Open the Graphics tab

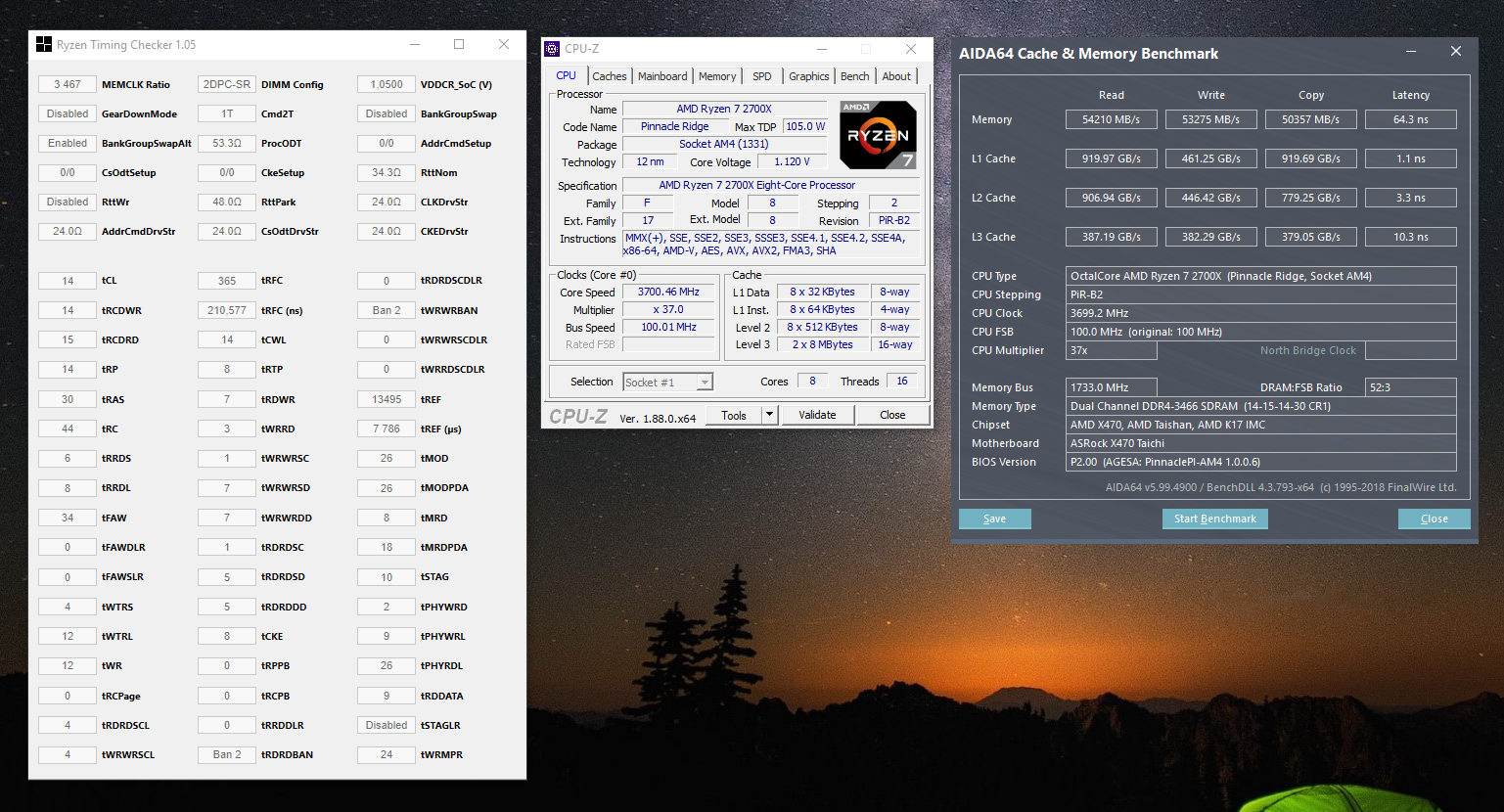pos(809,76)
